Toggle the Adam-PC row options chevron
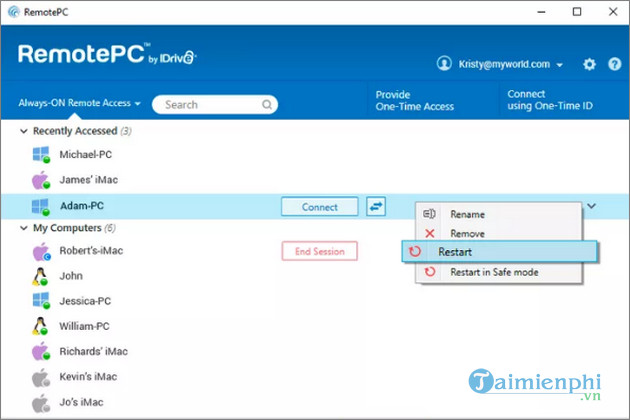630x420 pixels. 591,206
